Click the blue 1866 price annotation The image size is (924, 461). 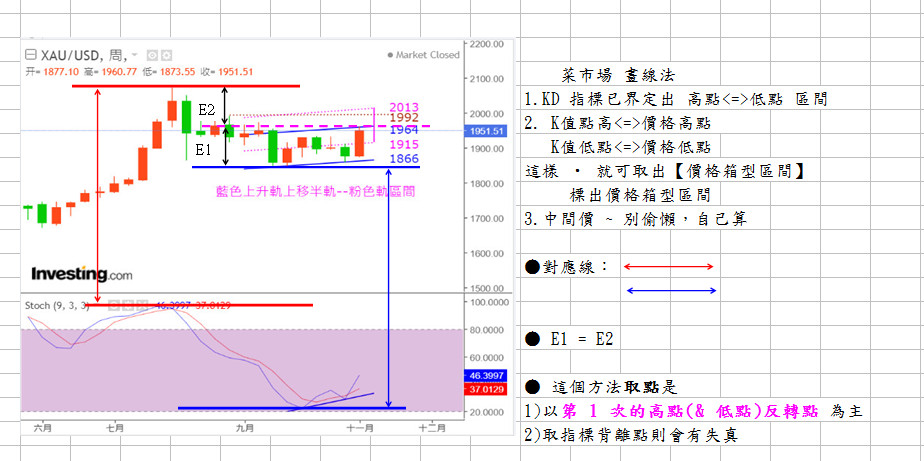(x=404, y=159)
